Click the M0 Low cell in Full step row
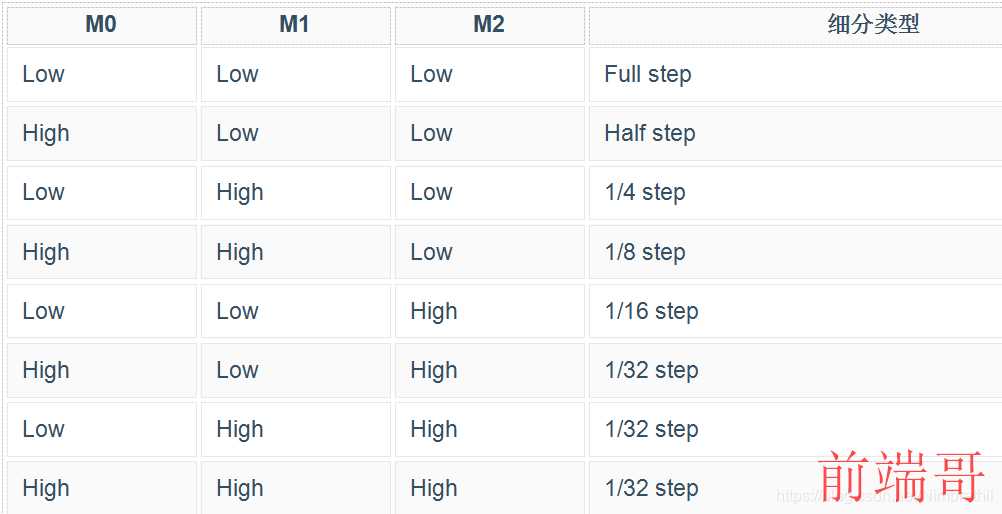 [102, 74]
